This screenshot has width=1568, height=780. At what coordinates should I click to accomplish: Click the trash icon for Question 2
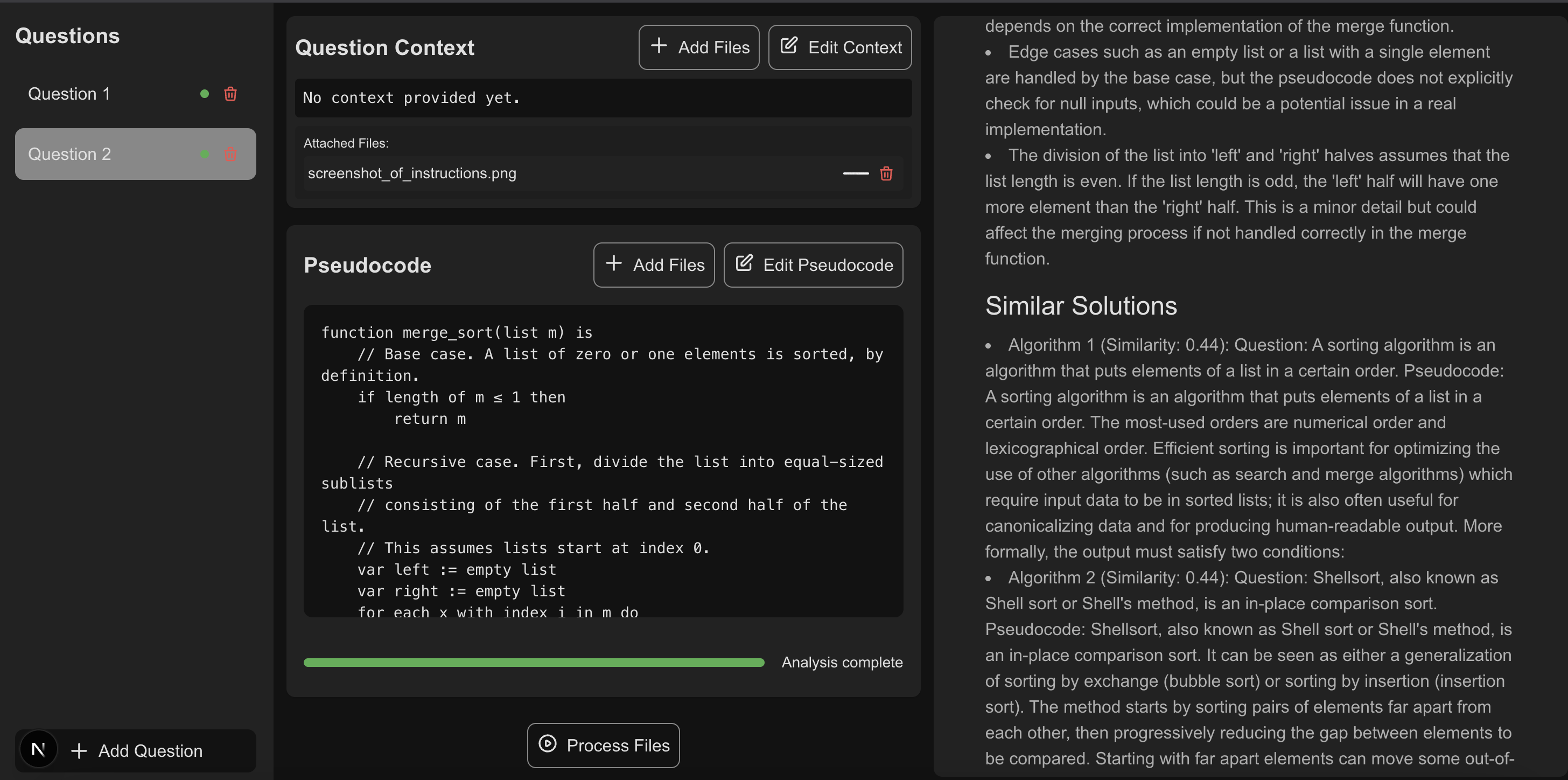pos(230,154)
